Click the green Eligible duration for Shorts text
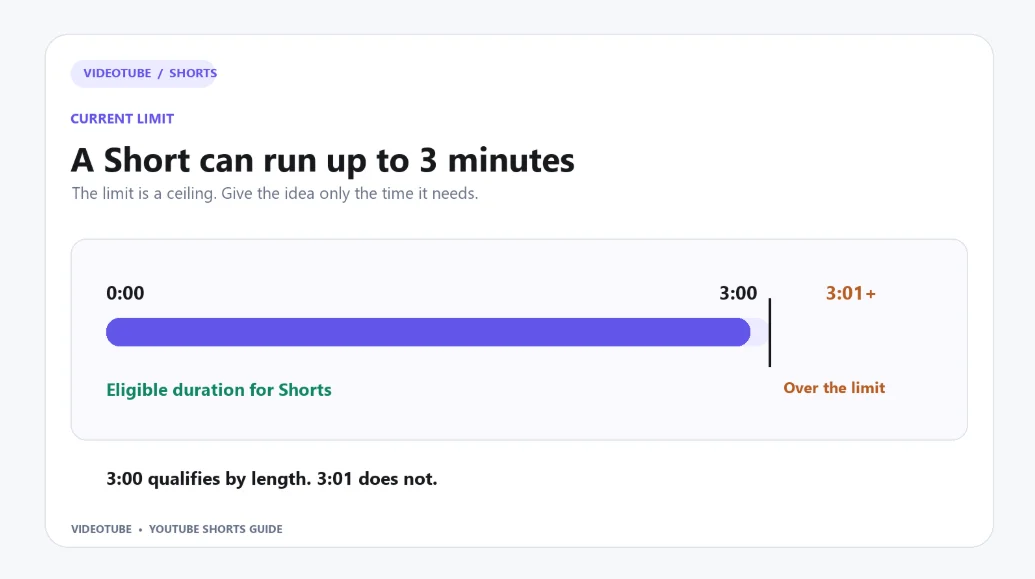The height and width of the screenshot is (579, 1035). click(x=218, y=390)
